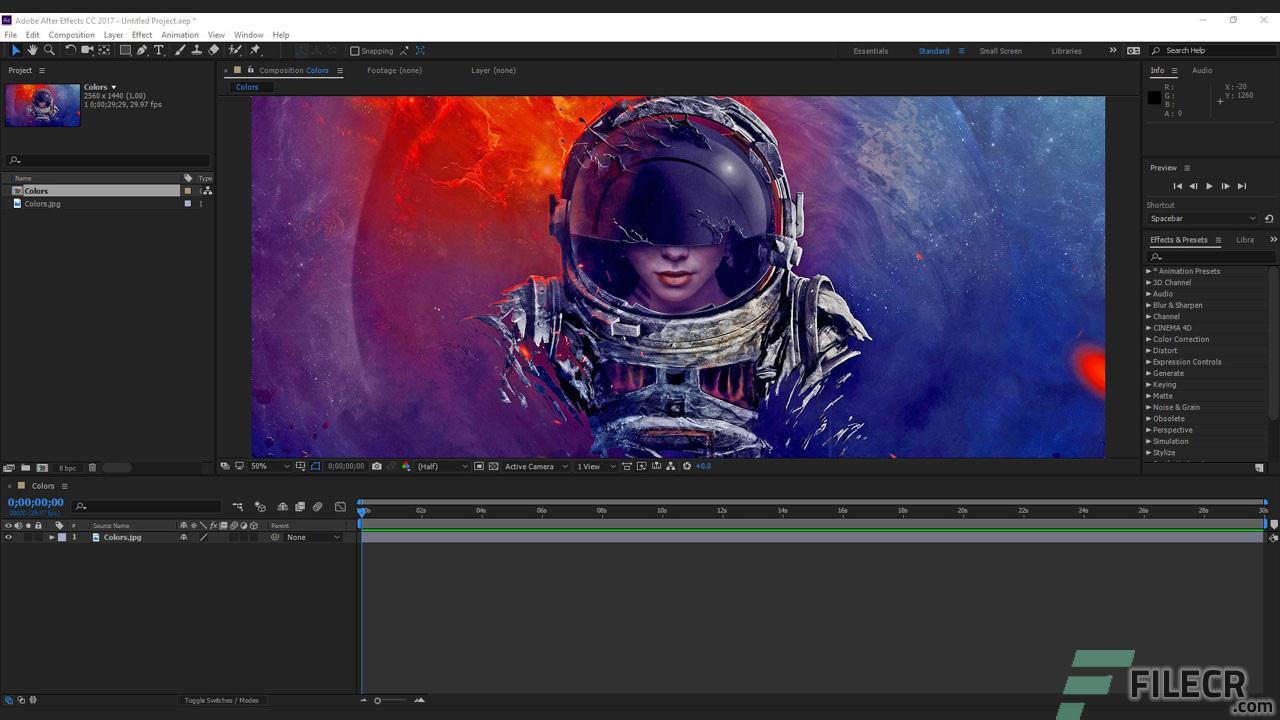Select the Puppet Pin tool
Viewport: 1280px width, 720px height.
point(255,50)
